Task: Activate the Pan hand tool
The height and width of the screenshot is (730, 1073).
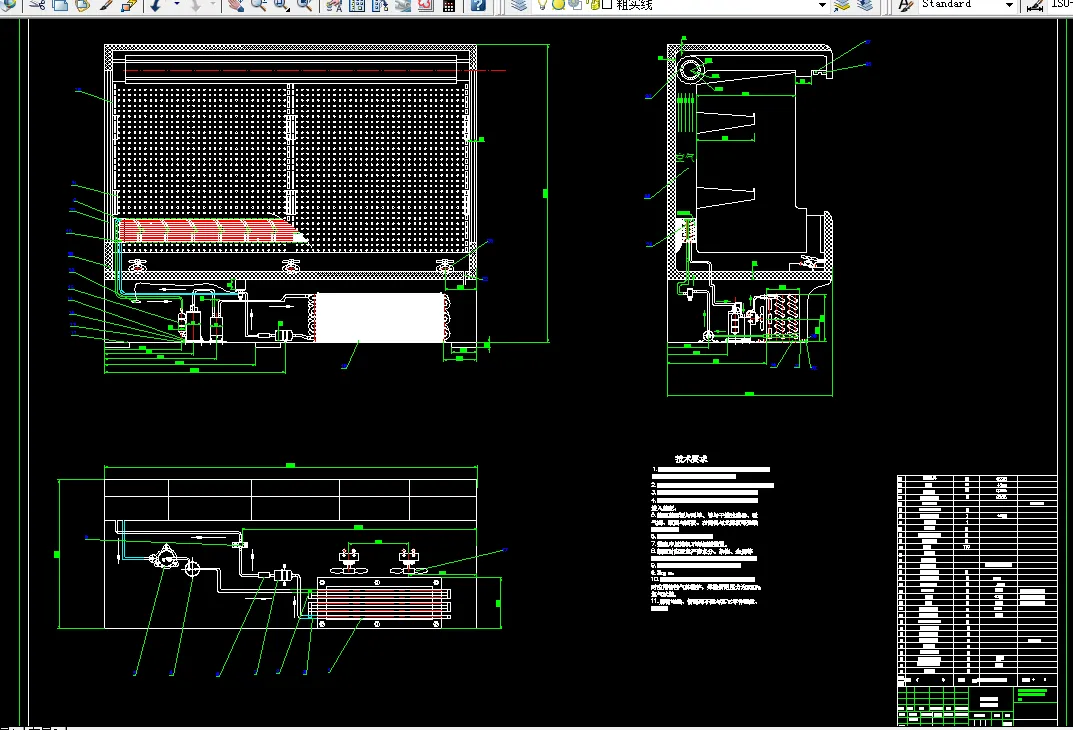Action: coord(235,4)
